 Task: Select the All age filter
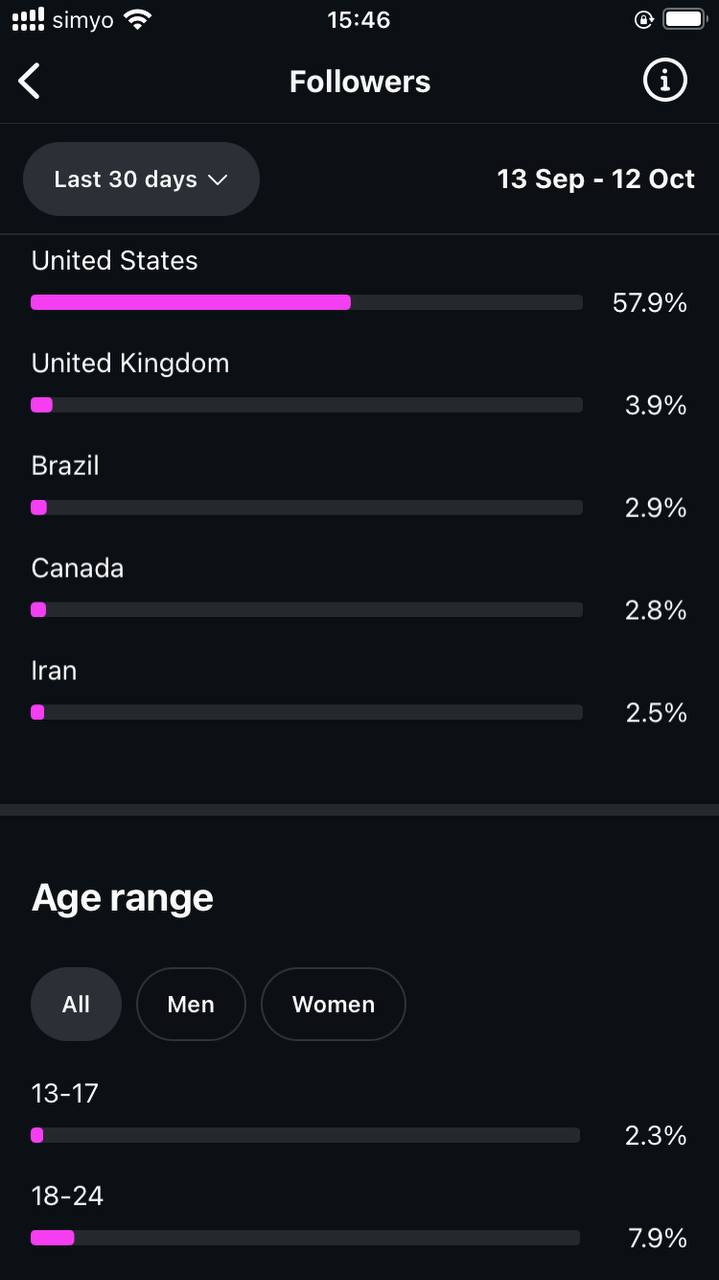point(76,1004)
